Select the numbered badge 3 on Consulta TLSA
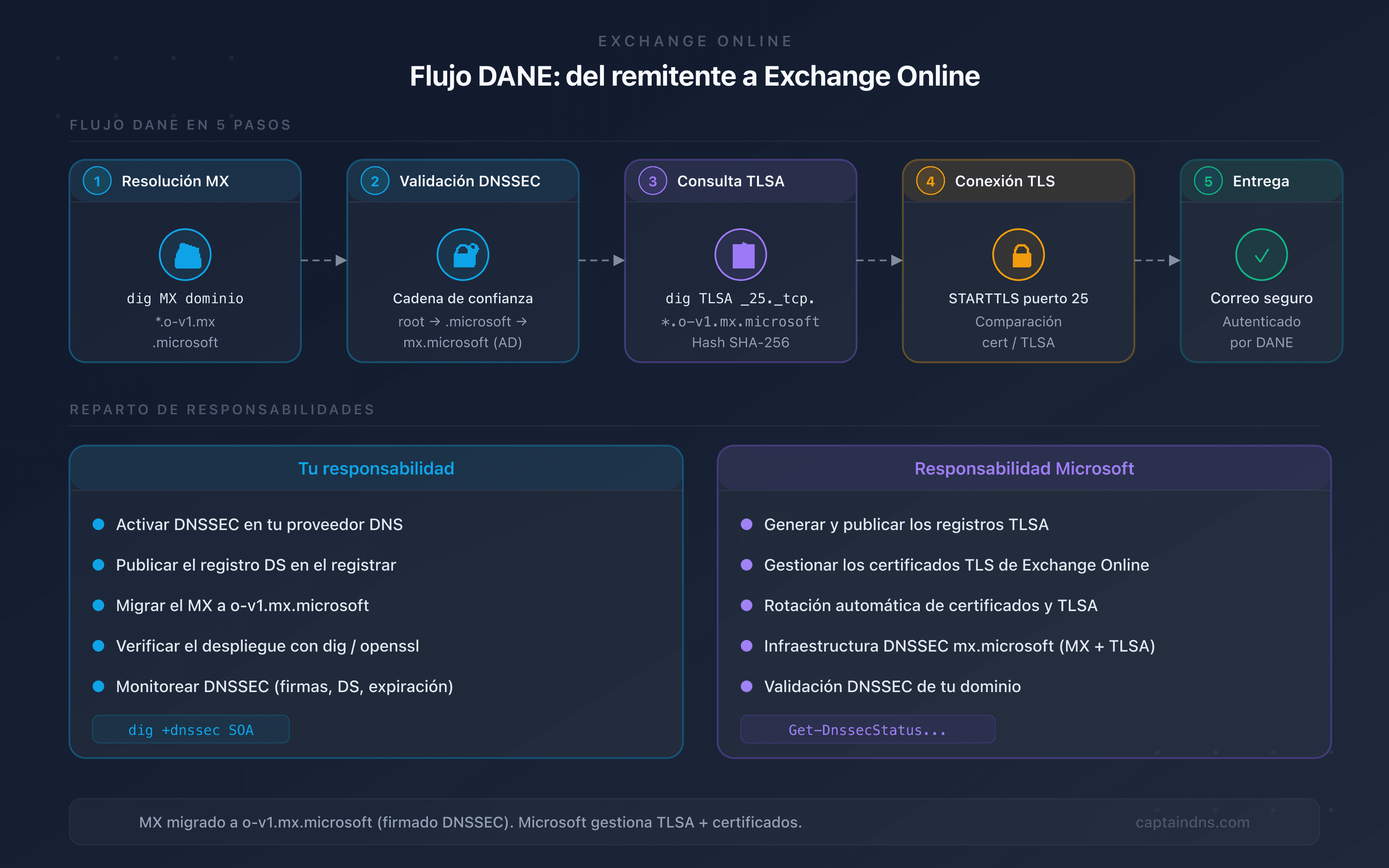This screenshot has width=1389, height=868. pos(652,181)
